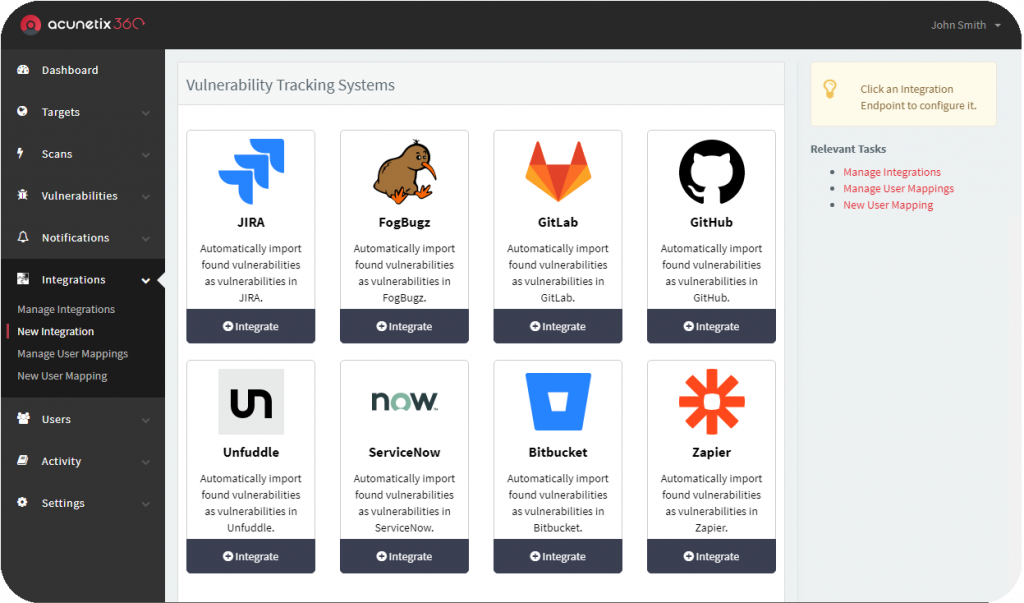Click the GitLab fox logo
This screenshot has width=1024, height=603.
pyautogui.click(x=558, y=171)
